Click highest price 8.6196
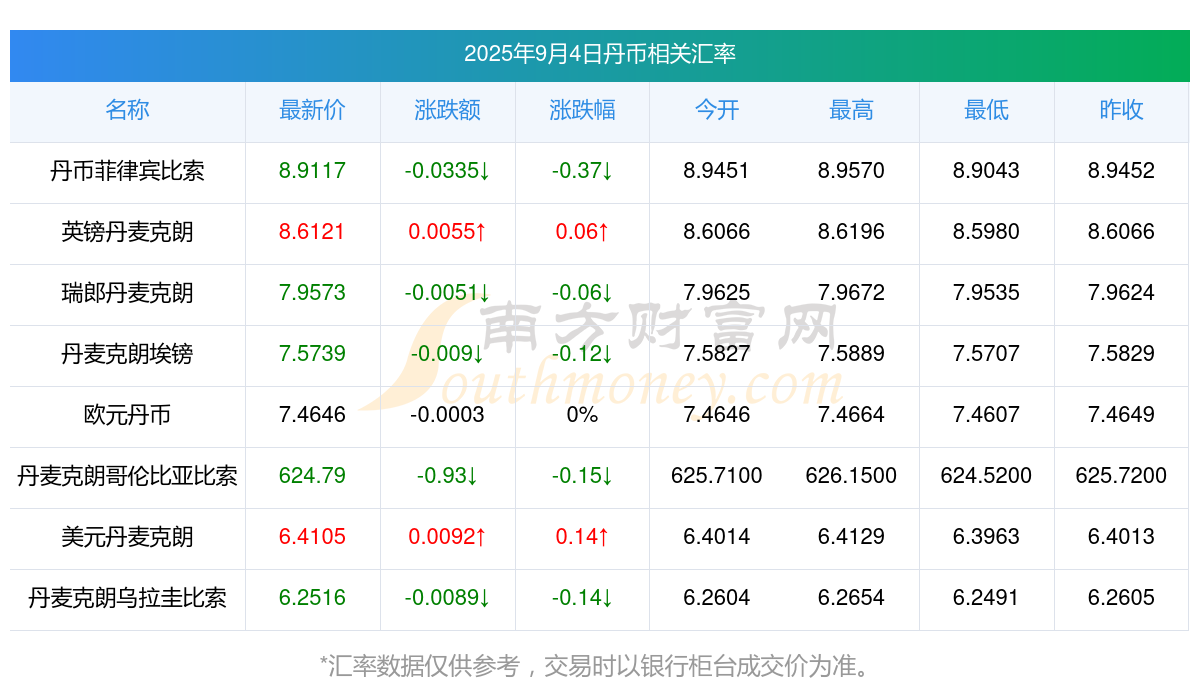Viewport: 1200px width, 698px height. pos(852,232)
